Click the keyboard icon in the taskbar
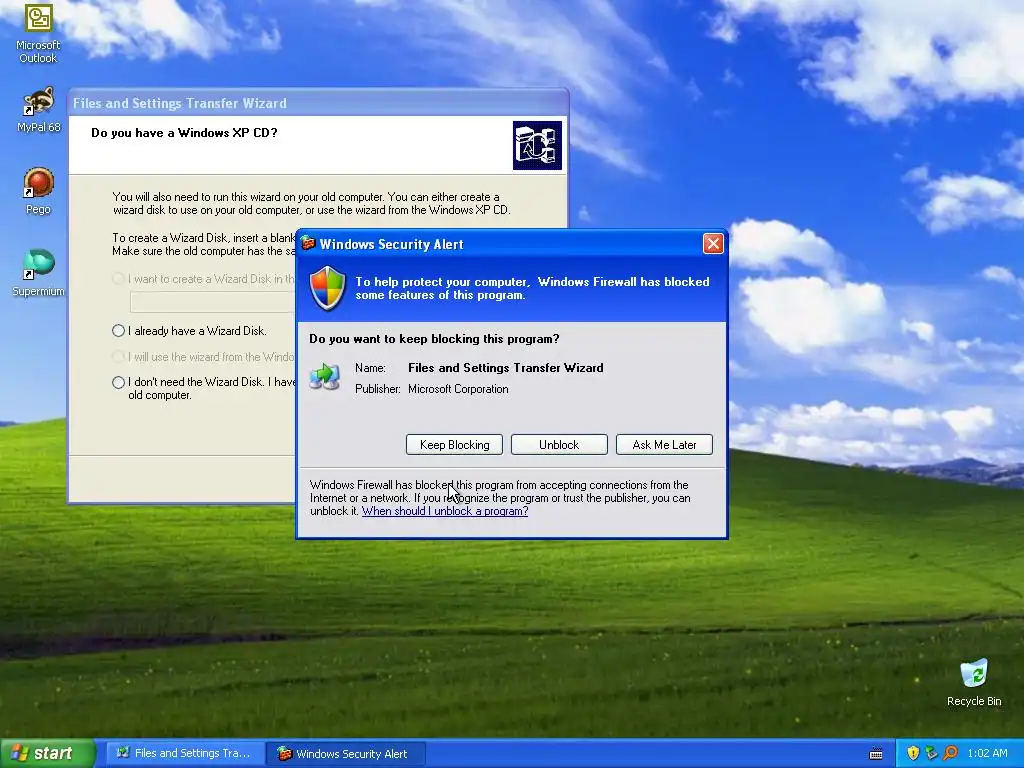 point(876,754)
